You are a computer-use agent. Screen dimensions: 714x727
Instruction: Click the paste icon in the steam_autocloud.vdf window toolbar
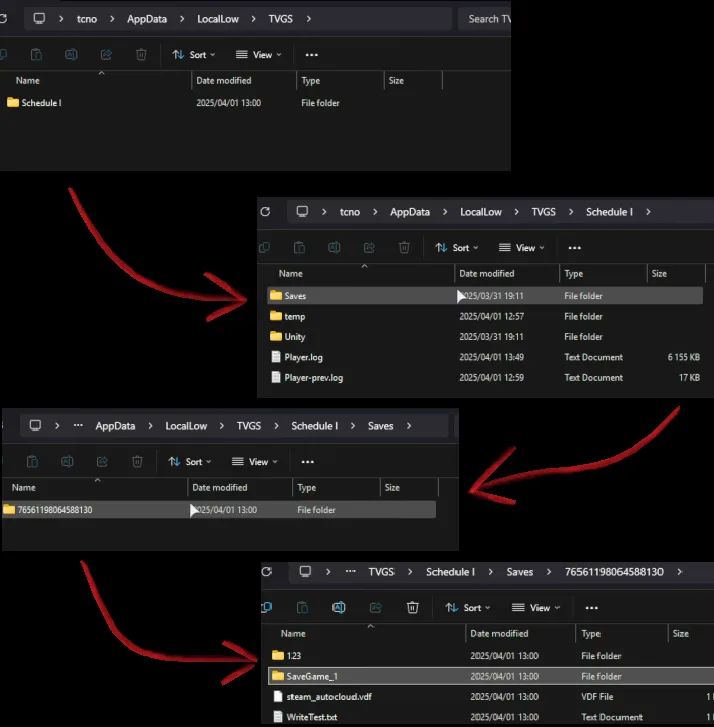[301, 607]
